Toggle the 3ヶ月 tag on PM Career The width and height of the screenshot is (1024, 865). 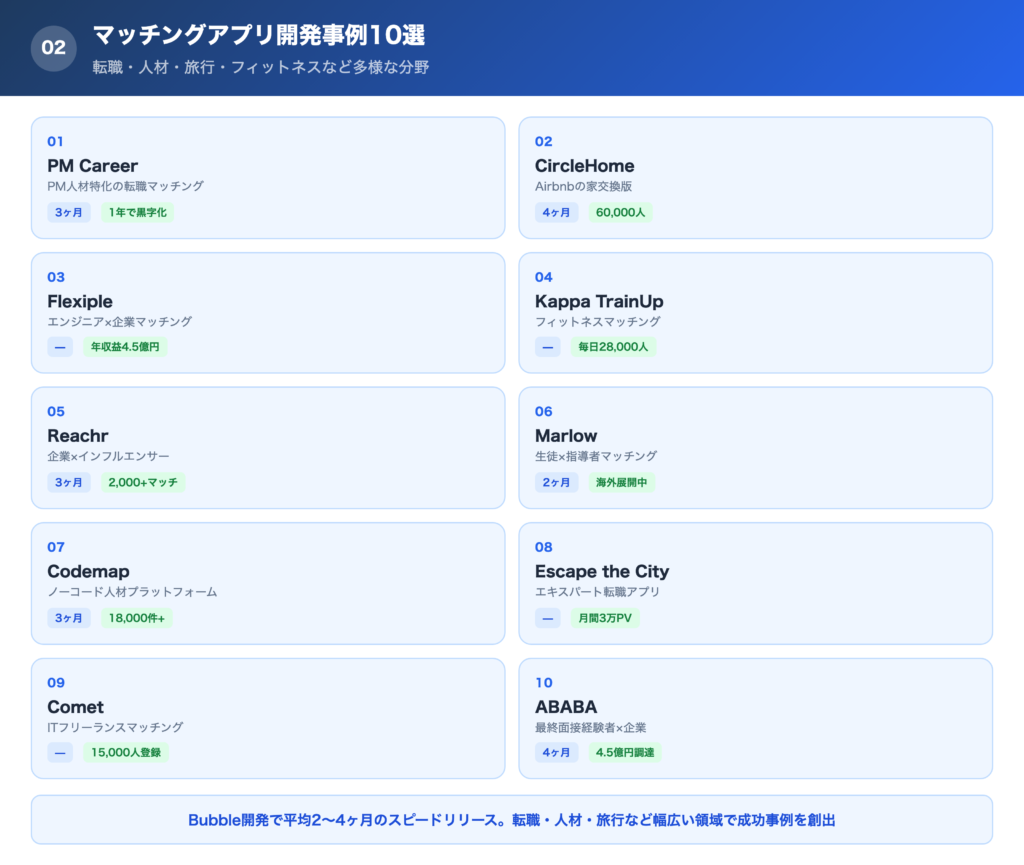pyautogui.click(x=68, y=212)
